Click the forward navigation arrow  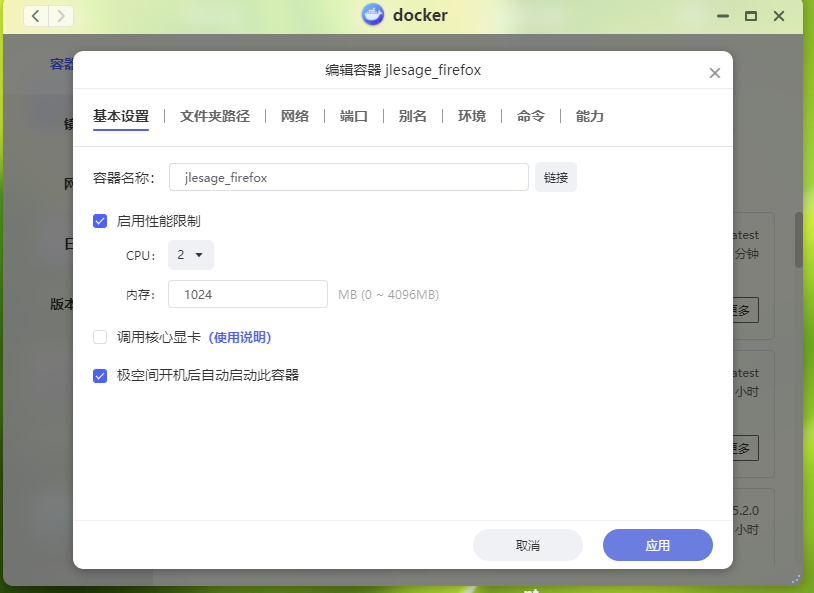point(61,16)
